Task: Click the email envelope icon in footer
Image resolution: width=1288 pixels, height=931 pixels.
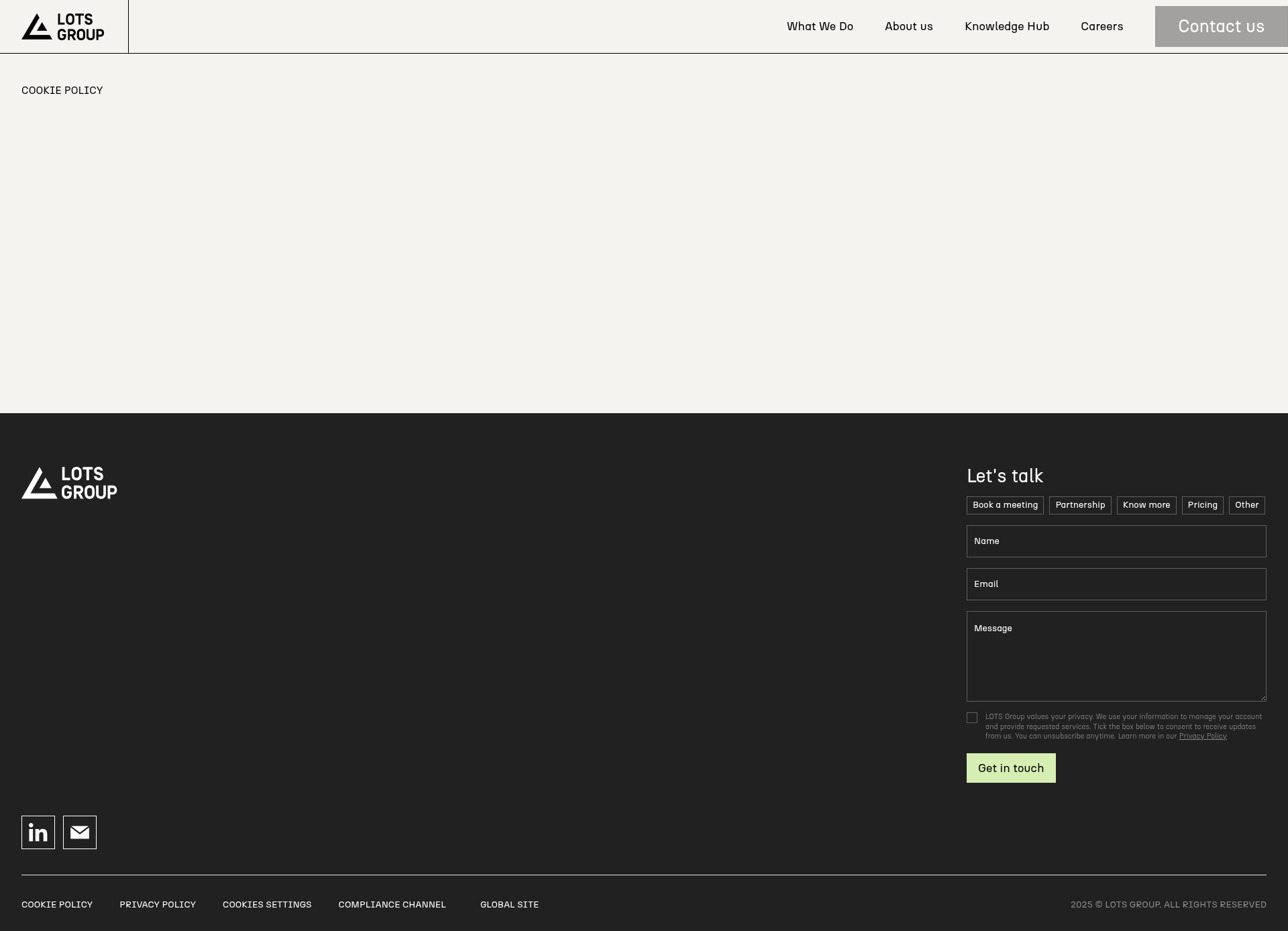Action: [80, 832]
